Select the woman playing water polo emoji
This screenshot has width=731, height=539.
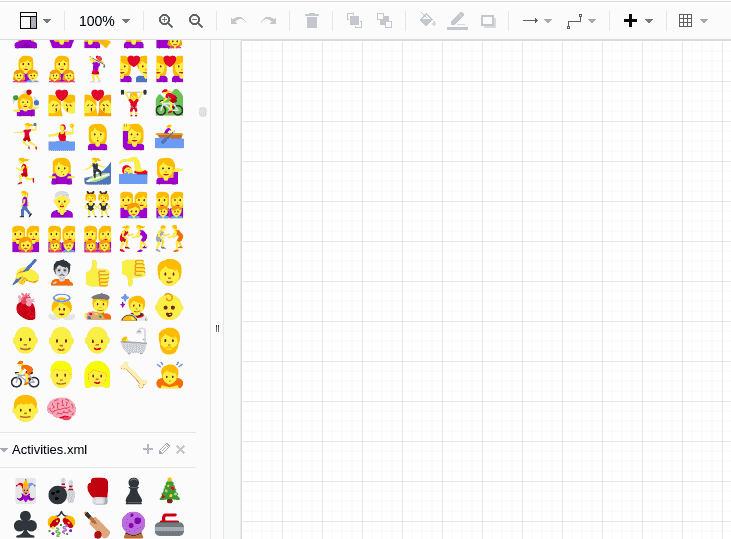tap(62, 137)
